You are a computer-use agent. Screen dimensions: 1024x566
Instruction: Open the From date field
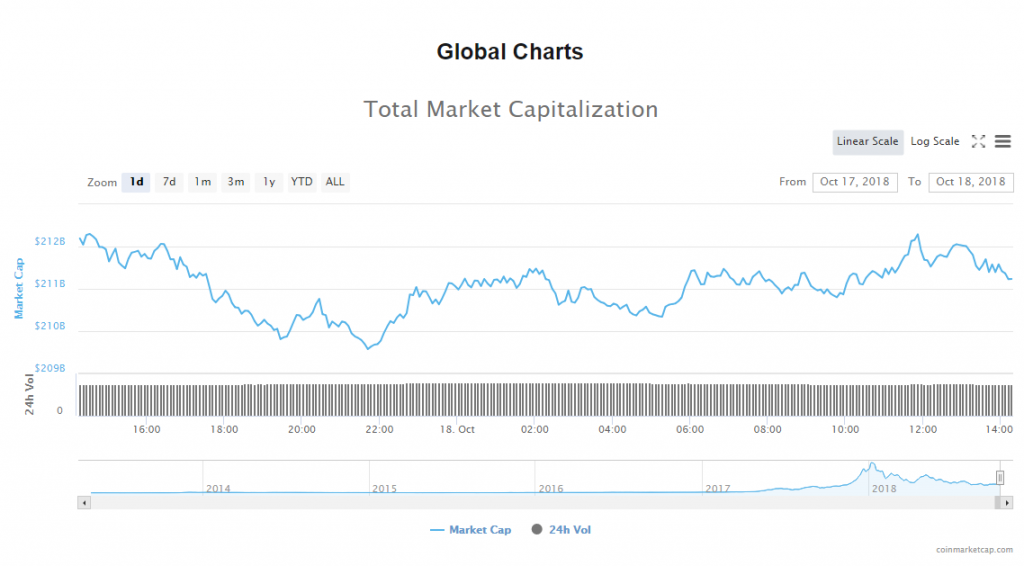pyautogui.click(x=855, y=182)
